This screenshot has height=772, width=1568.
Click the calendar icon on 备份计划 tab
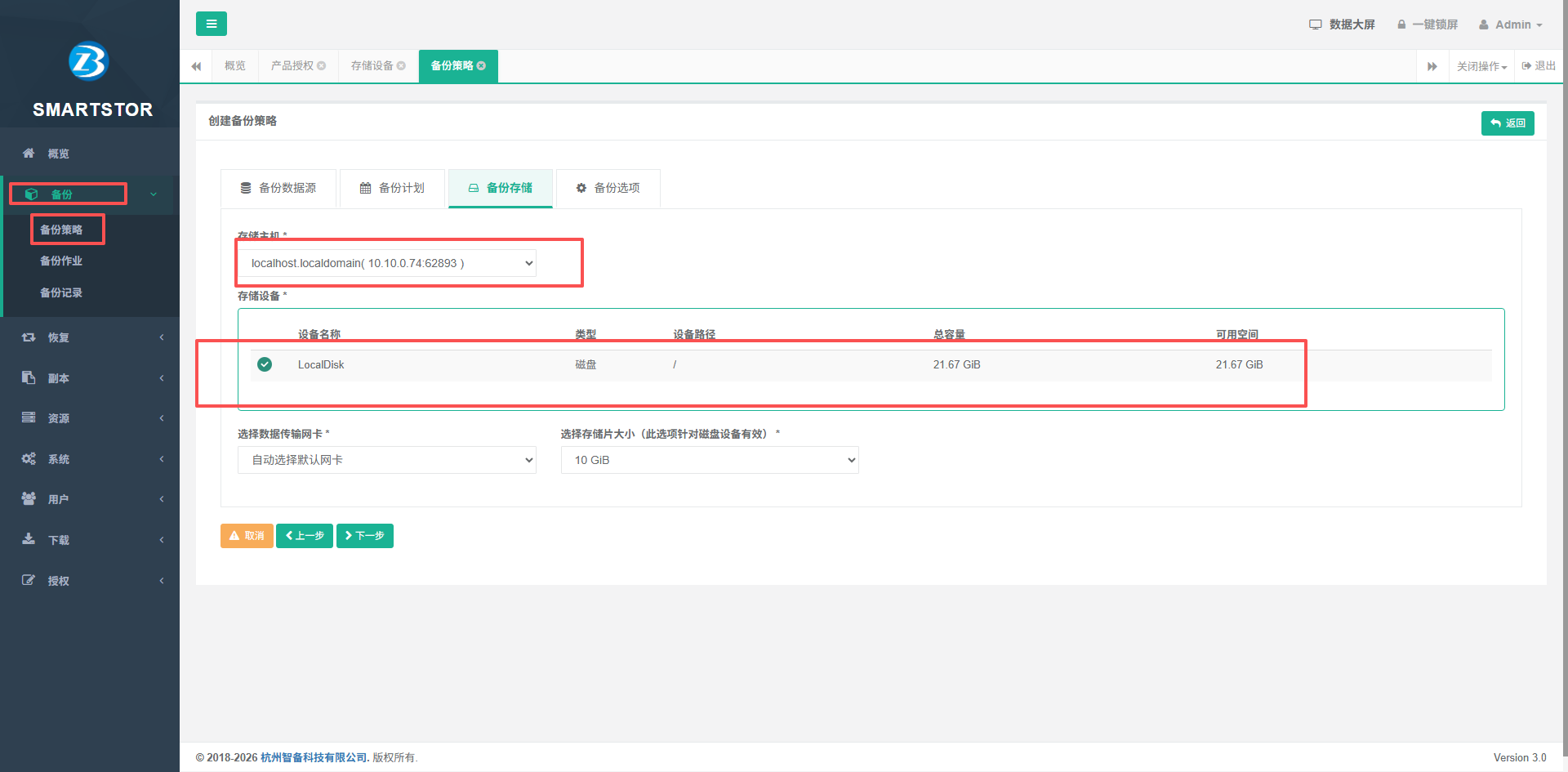(x=366, y=188)
